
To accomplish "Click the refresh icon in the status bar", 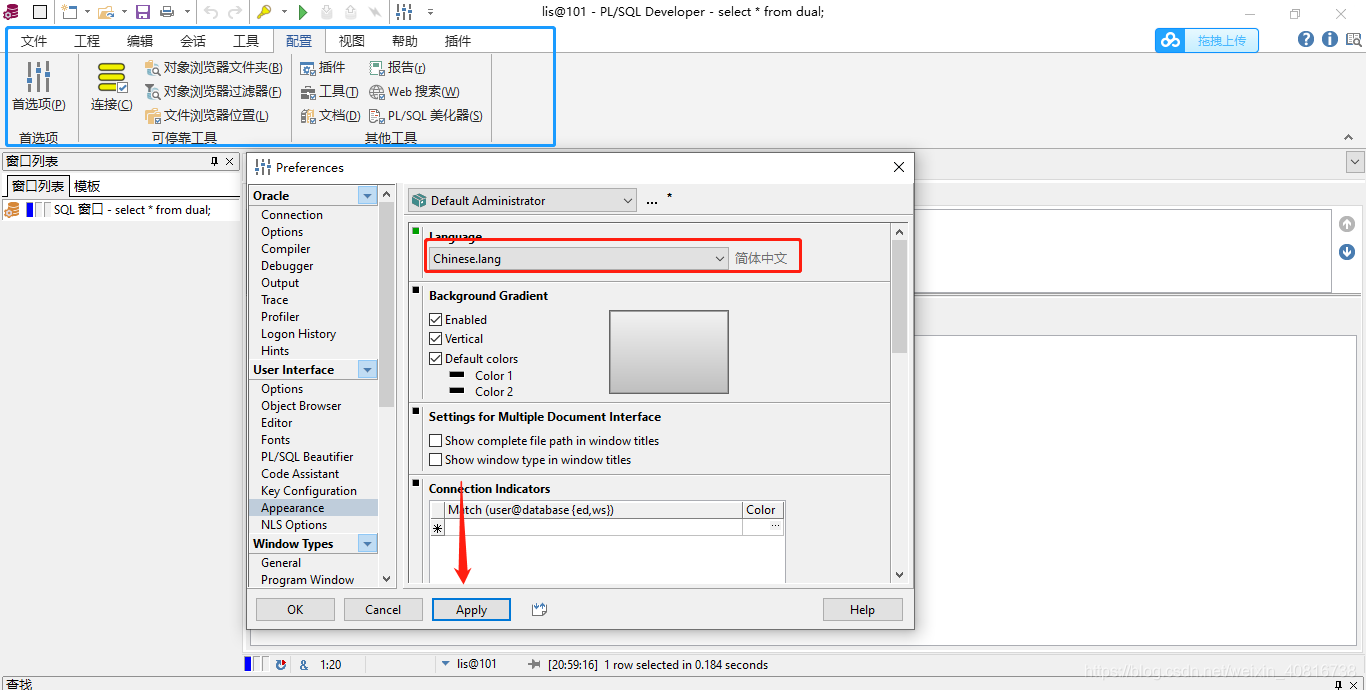I will click(x=281, y=664).
